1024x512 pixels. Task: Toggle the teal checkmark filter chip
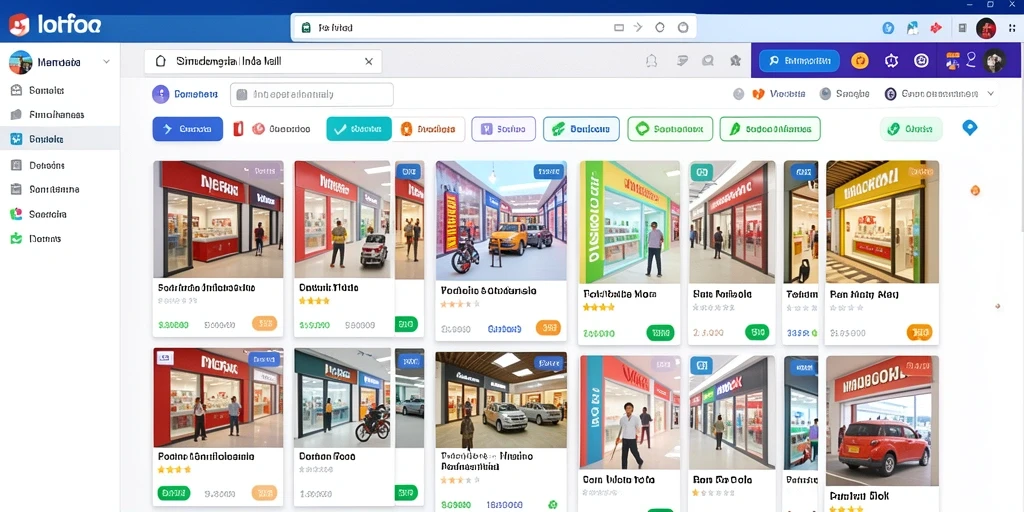359,129
